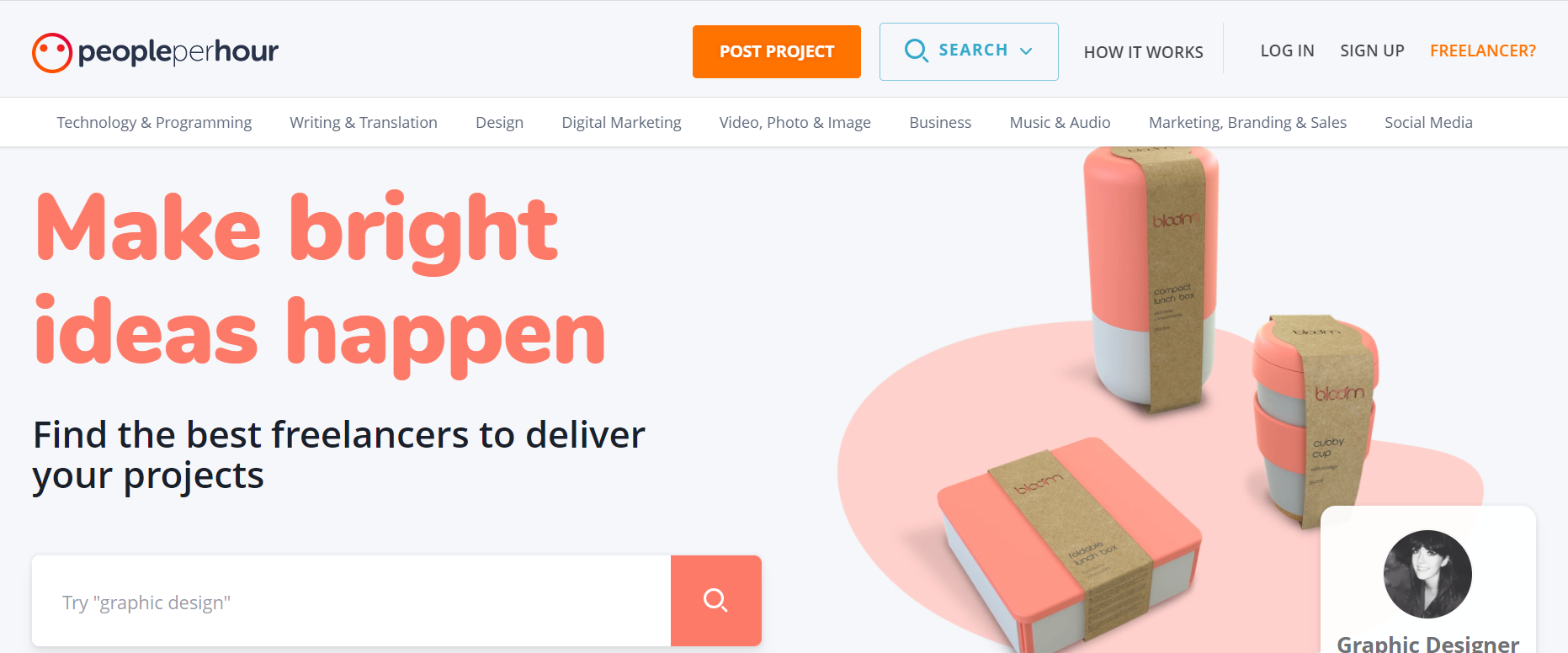The height and width of the screenshot is (653, 1568).
Task: Open the Business category
Action: [x=940, y=122]
